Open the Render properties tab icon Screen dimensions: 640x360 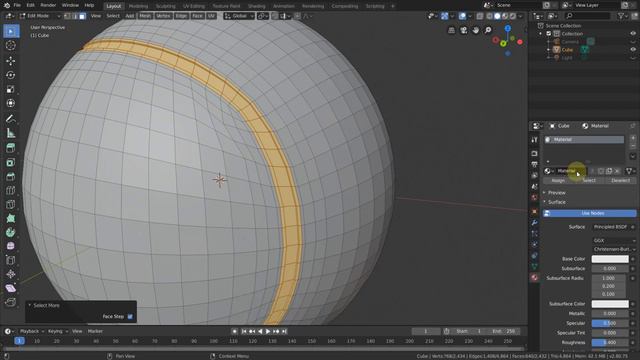click(534, 153)
